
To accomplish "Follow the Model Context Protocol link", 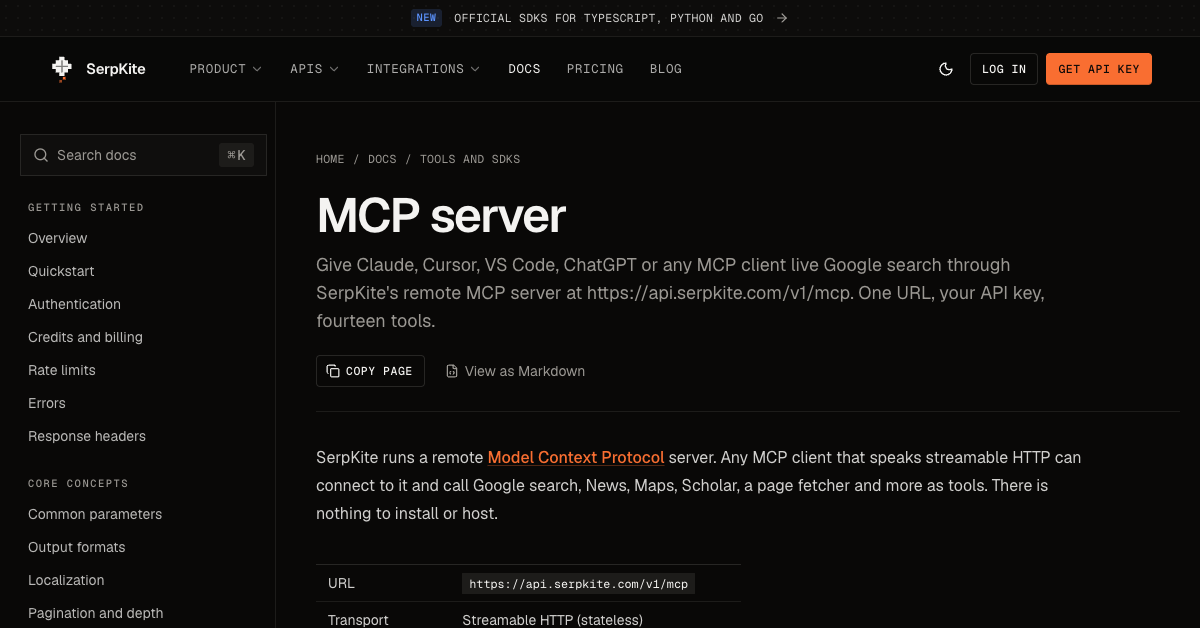I will 576,457.
